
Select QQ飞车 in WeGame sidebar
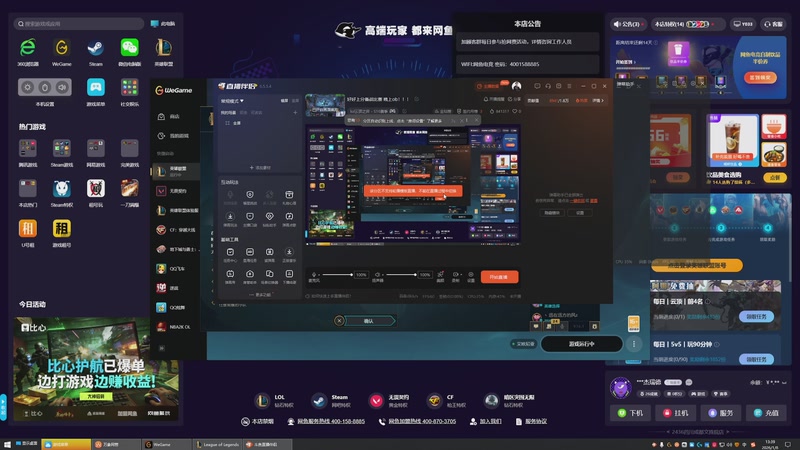pos(176,268)
